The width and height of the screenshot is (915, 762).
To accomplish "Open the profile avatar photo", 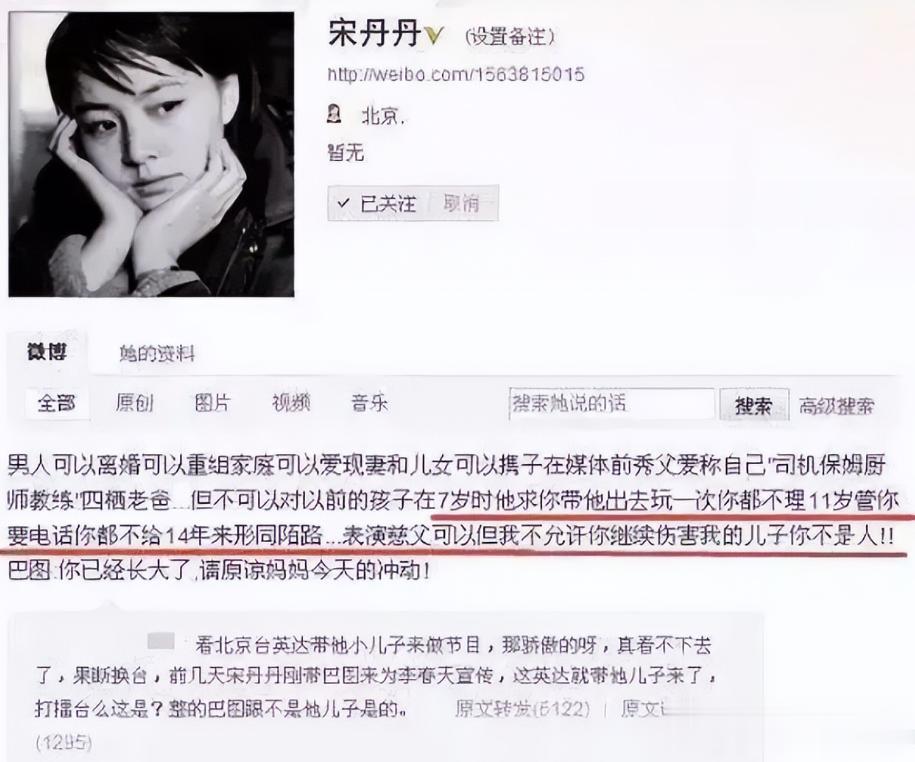I will pyautogui.click(x=152, y=155).
